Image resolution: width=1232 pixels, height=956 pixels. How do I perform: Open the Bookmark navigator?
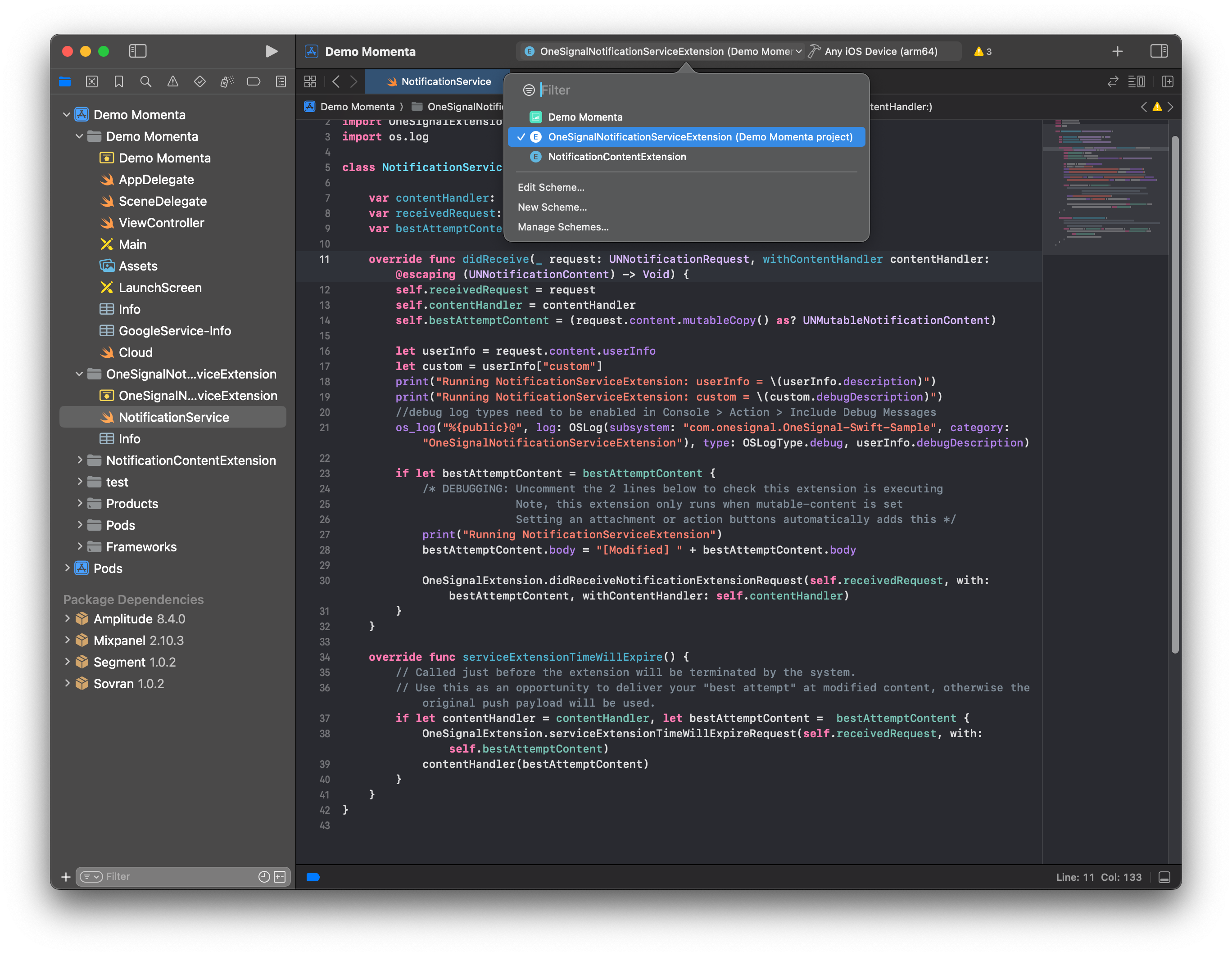[x=119, y=82]
